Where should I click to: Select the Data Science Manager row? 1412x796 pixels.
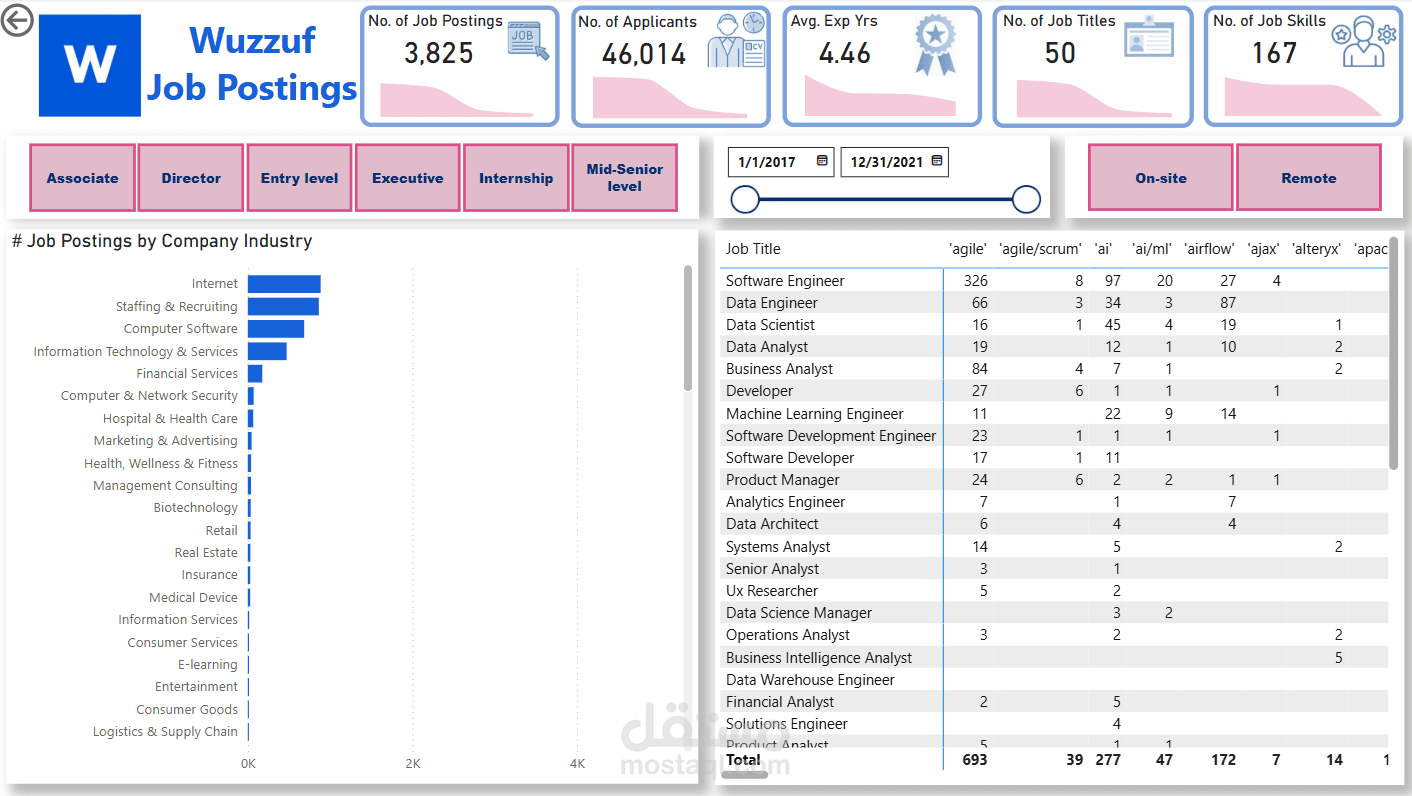coord(1054,613)
